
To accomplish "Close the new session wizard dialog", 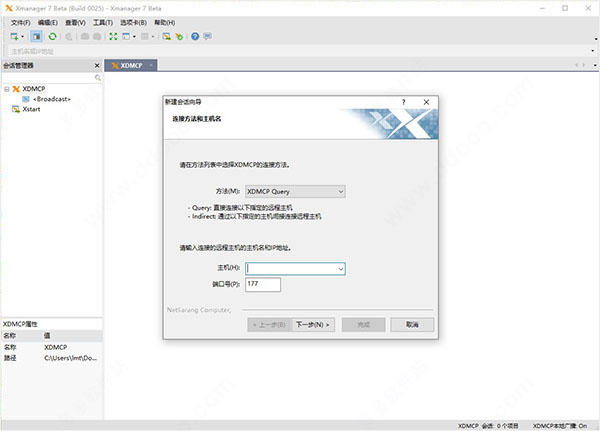I will tap(426, 102).
